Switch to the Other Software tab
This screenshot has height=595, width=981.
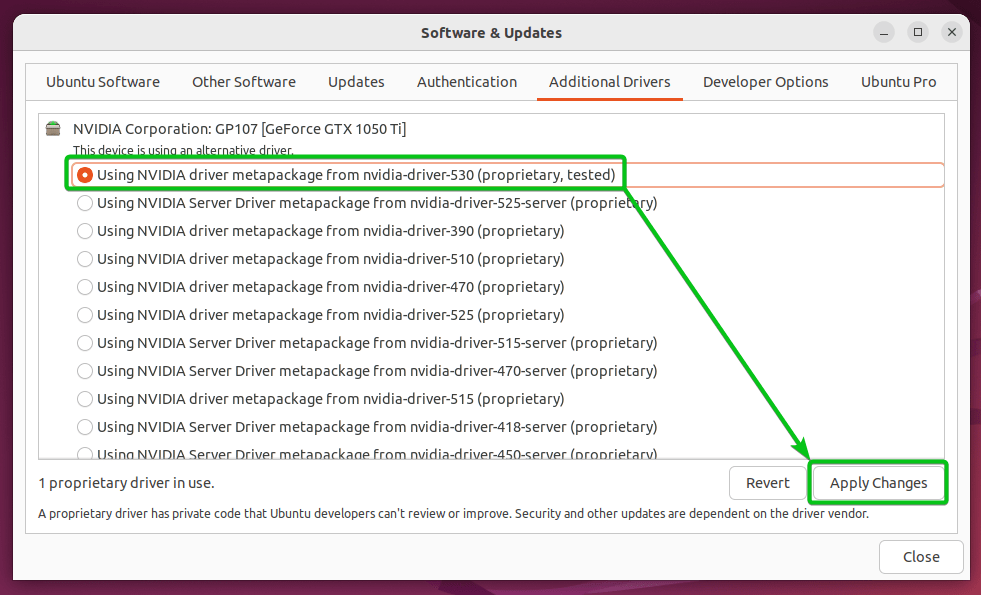(244, 82)
